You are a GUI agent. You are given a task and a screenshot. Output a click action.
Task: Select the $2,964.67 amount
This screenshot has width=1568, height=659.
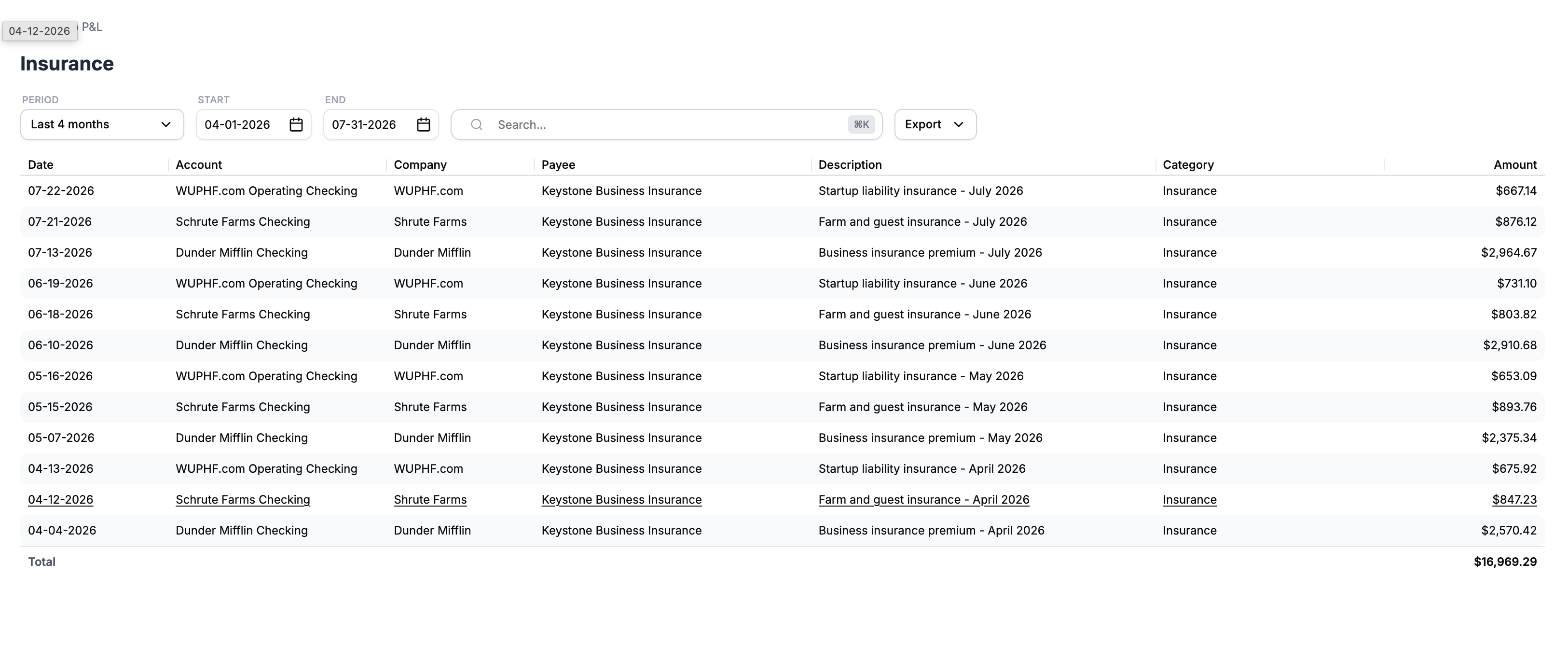[x=1509, y=252]
